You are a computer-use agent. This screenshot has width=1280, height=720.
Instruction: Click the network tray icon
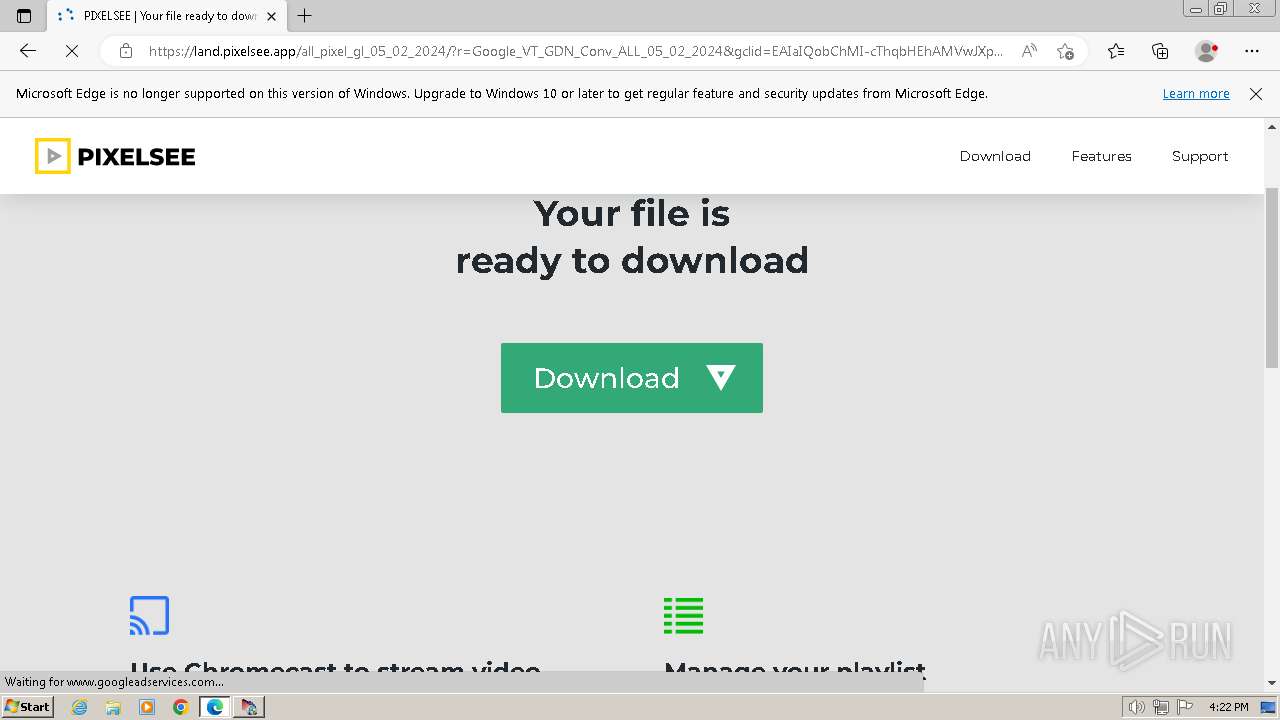(1160, 707)
